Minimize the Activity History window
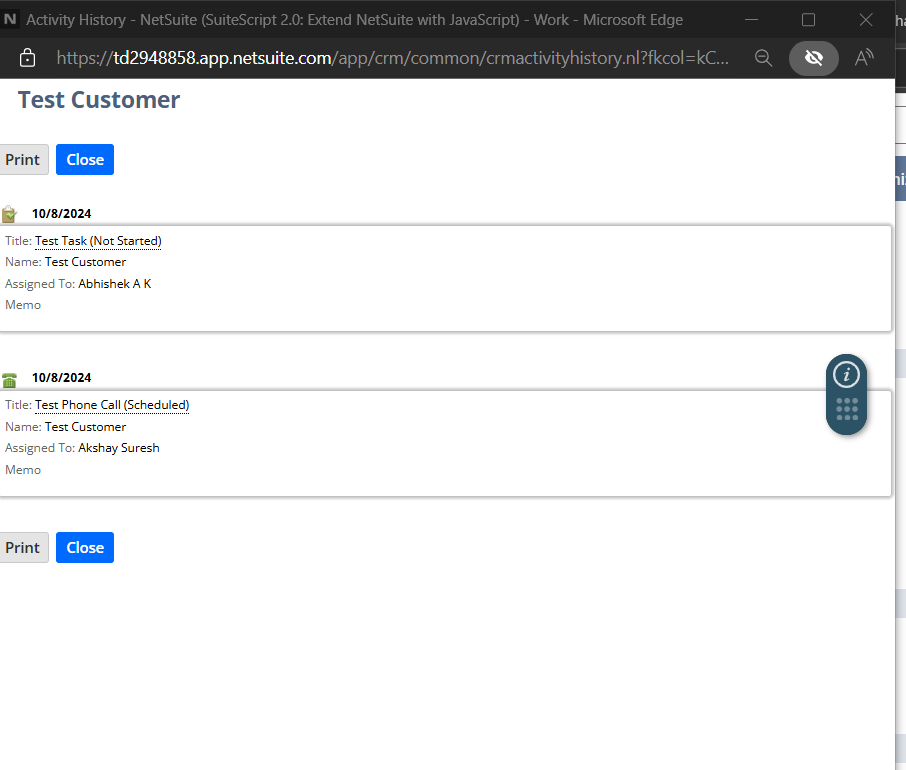This screenshot has height=770, width=906. click(x=751, y=20)
